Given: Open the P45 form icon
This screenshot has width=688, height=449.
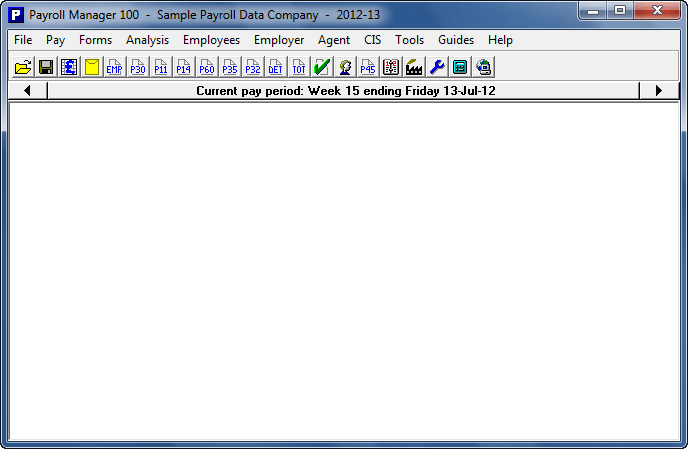Looking at the screenshot, I should coord(368,67).
